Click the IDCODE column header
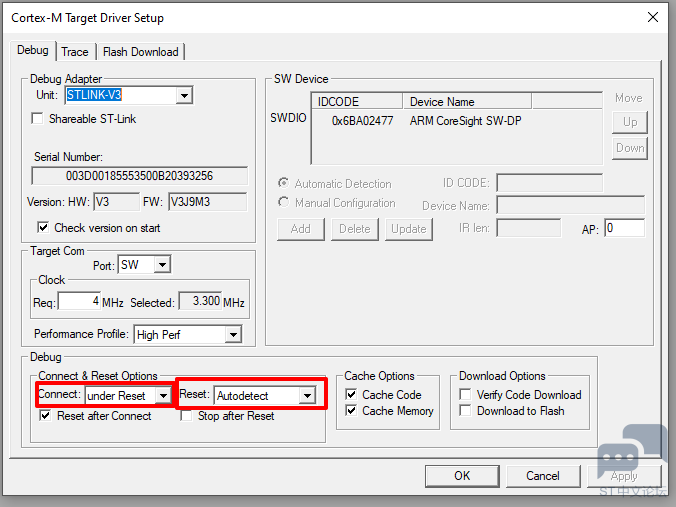This screenshot has height=507, width=676. coord(357,101)
